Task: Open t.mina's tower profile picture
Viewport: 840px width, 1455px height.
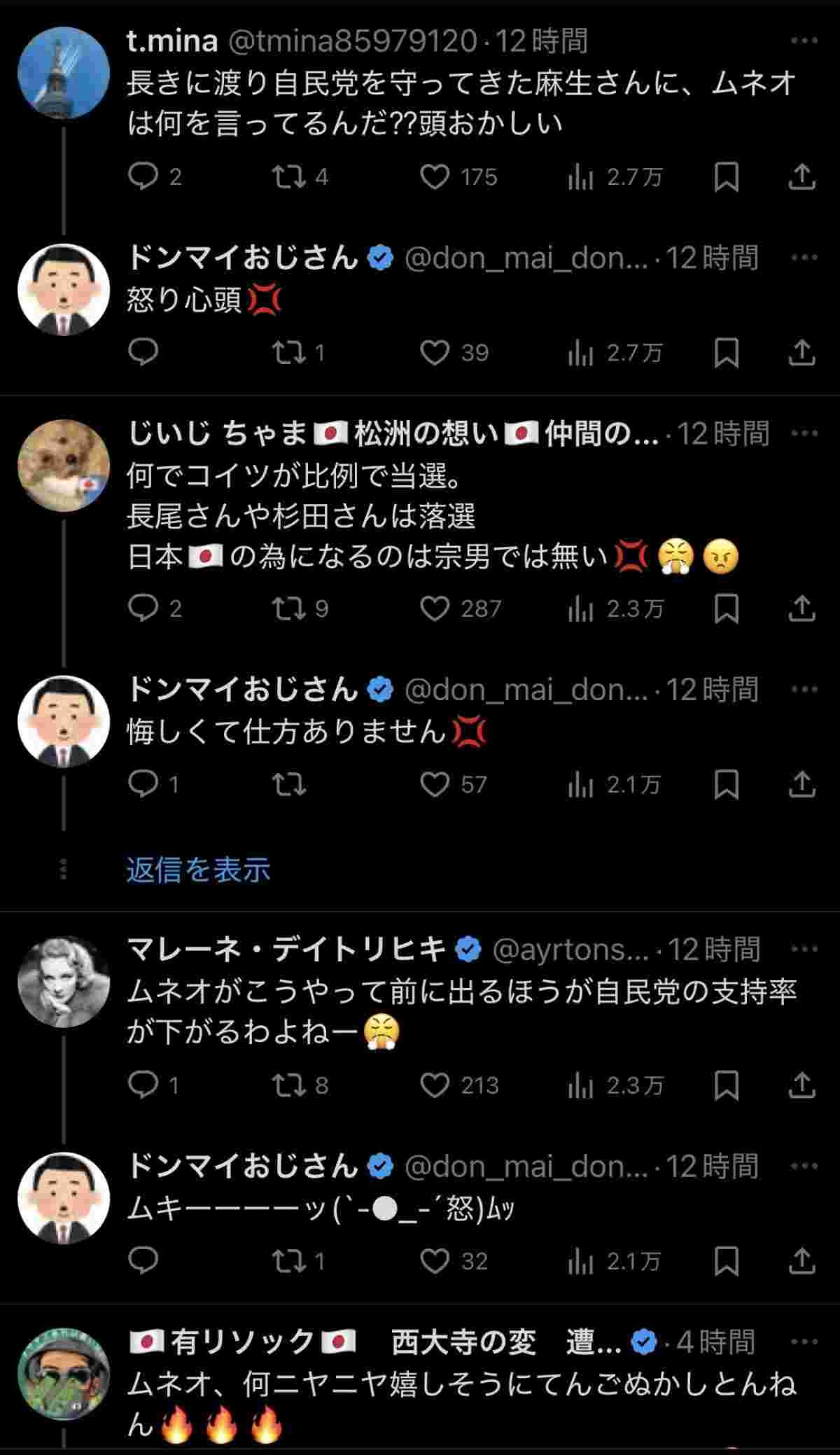Action: 64,73
